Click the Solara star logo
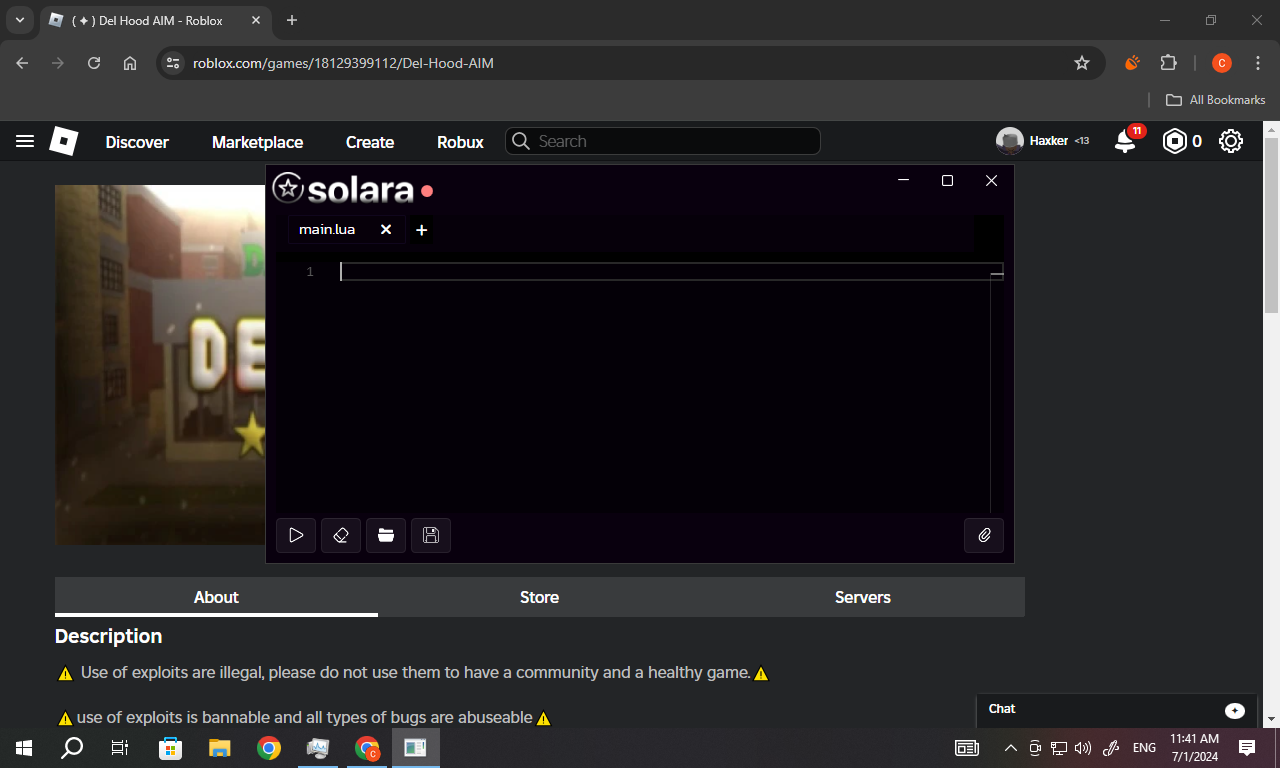This screenshot has height=768, width=1280. (288, 188)
